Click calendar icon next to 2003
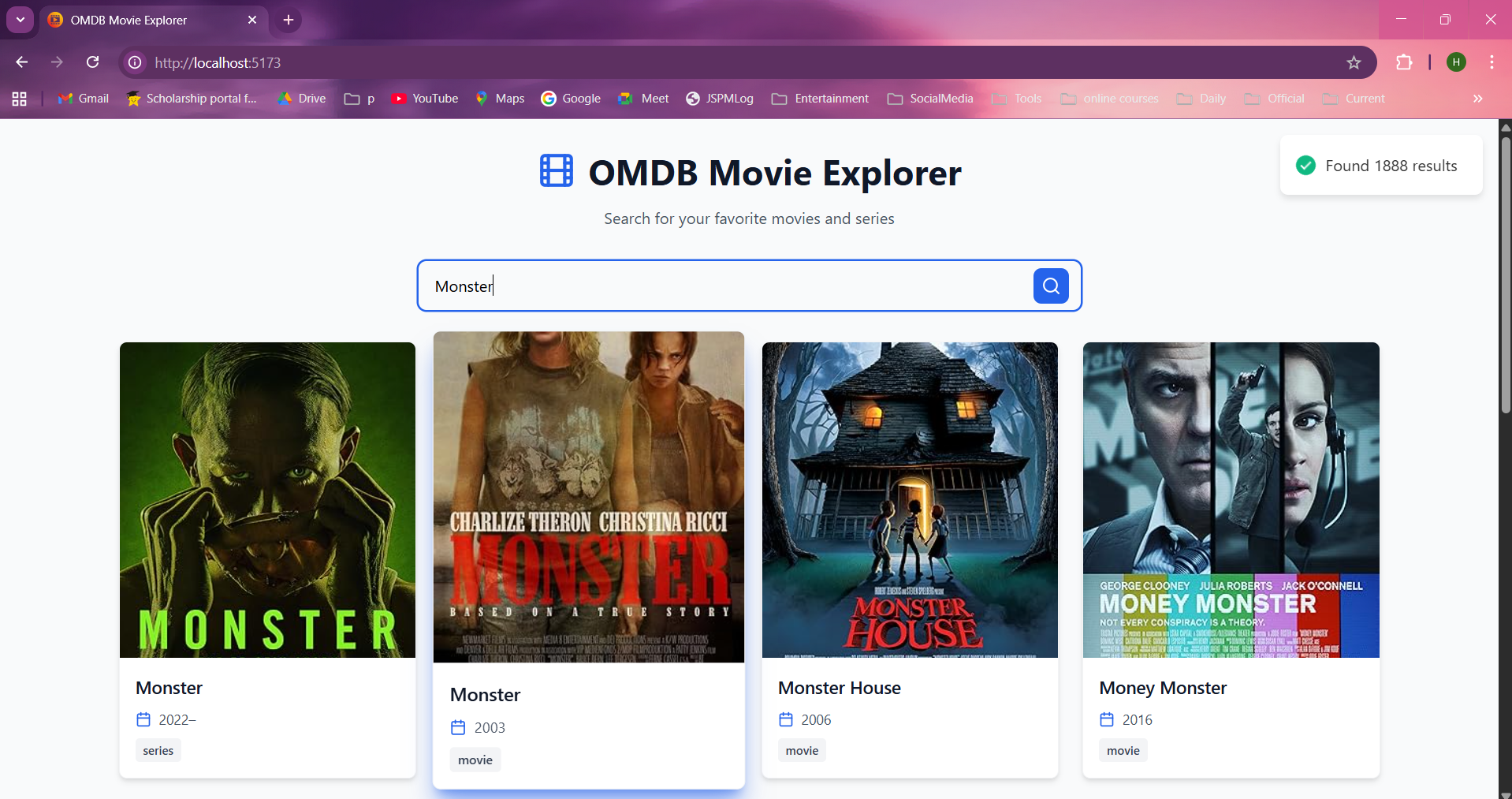The width and height of the screenshot is (1512, 799). [x=458, y=727]
